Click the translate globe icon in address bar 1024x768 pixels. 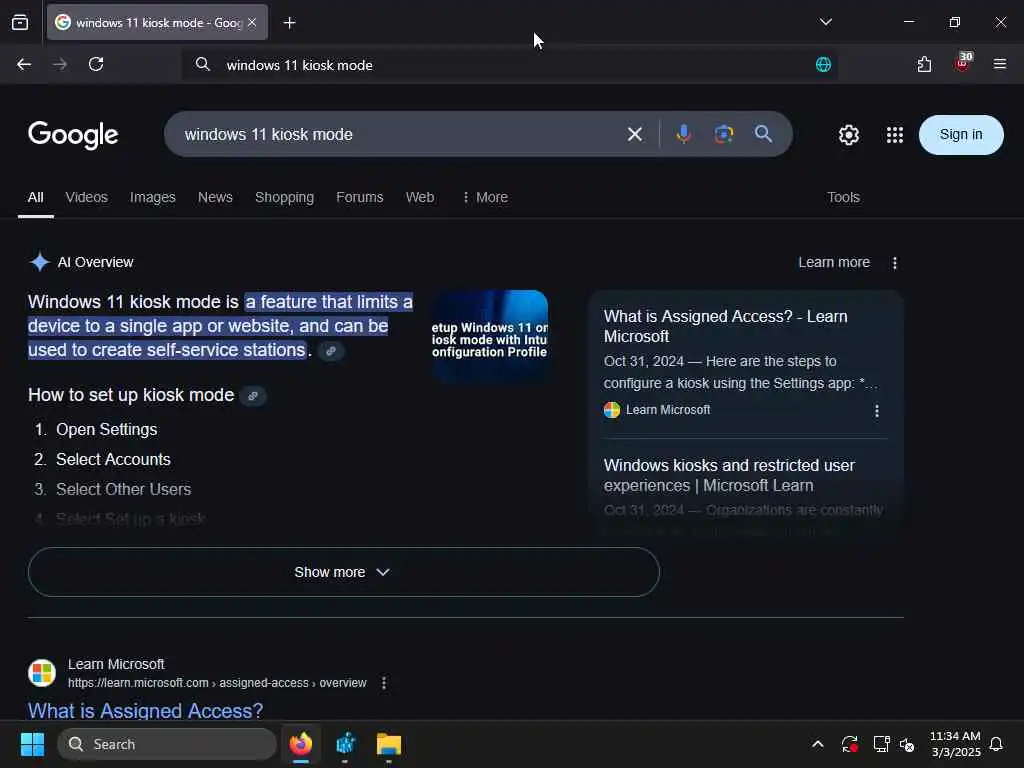pyautogui.click(x=823, y=64)
